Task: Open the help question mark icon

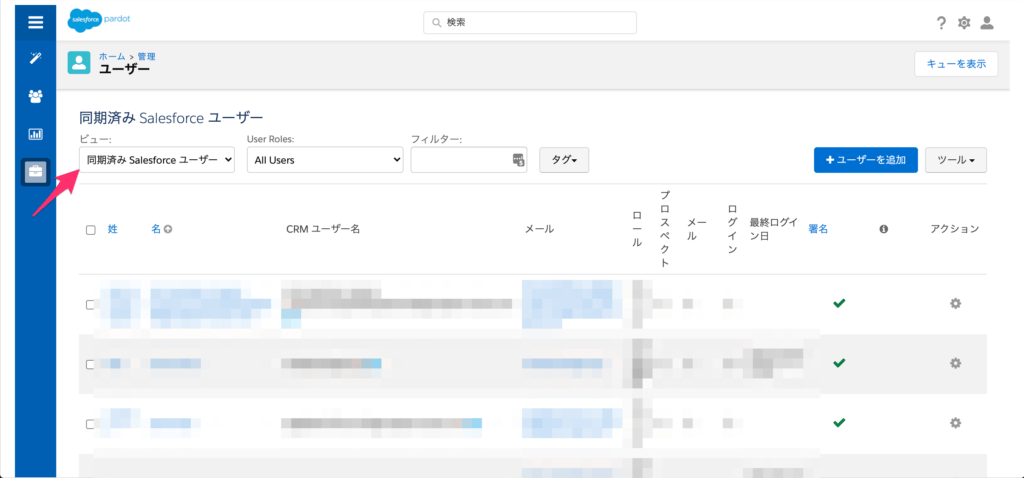Action: pos(941,23)
